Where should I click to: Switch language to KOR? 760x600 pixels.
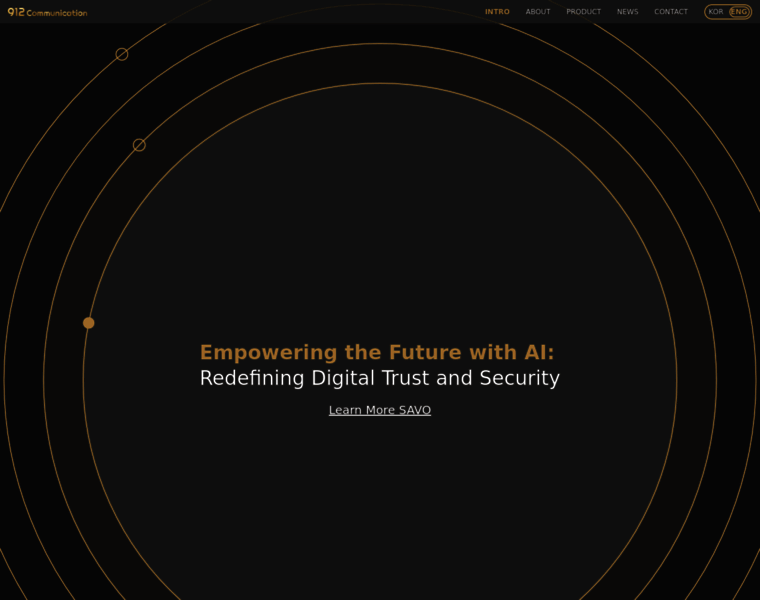(x=716, y=12)
